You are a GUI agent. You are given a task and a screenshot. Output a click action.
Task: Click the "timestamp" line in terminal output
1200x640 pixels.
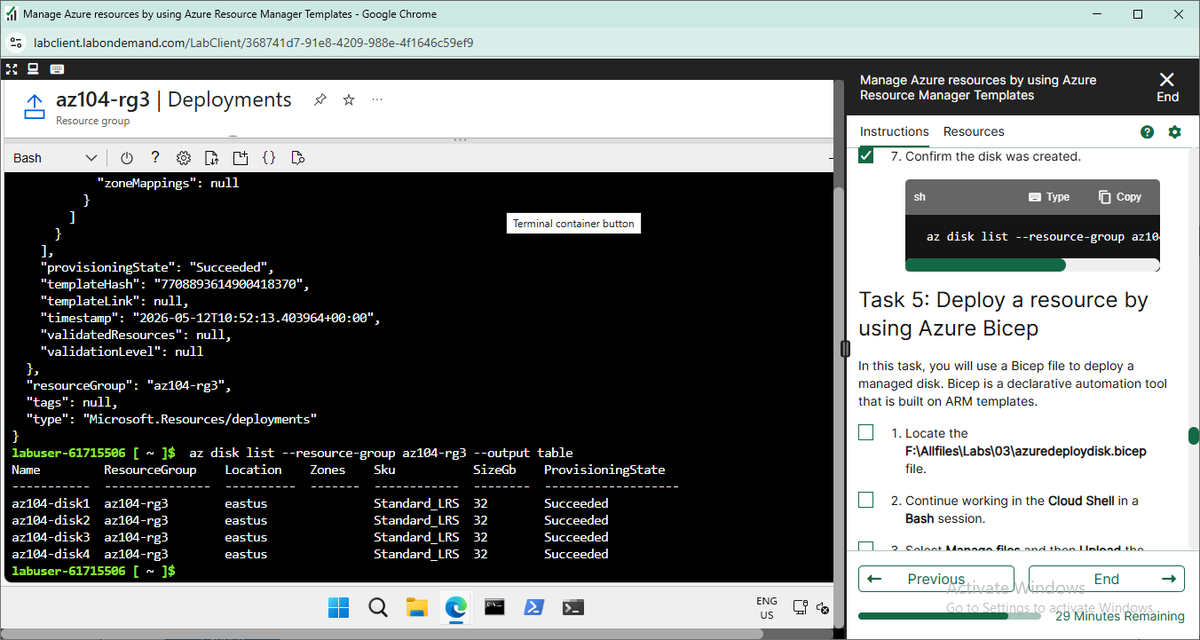[x=211, y=318]
